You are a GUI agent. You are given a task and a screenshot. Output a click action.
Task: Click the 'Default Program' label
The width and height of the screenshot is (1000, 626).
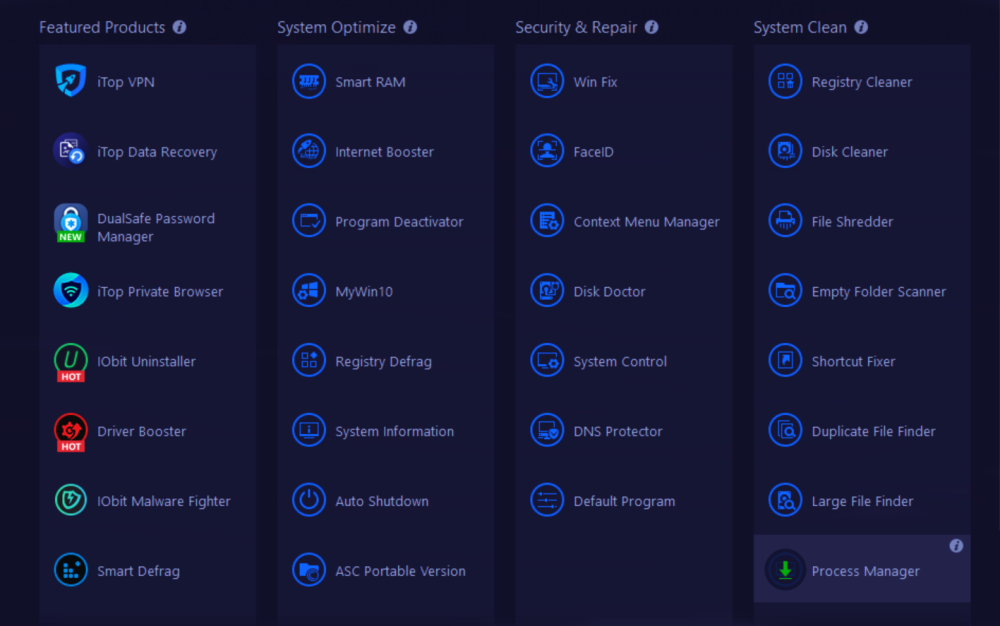click(624, 502)
